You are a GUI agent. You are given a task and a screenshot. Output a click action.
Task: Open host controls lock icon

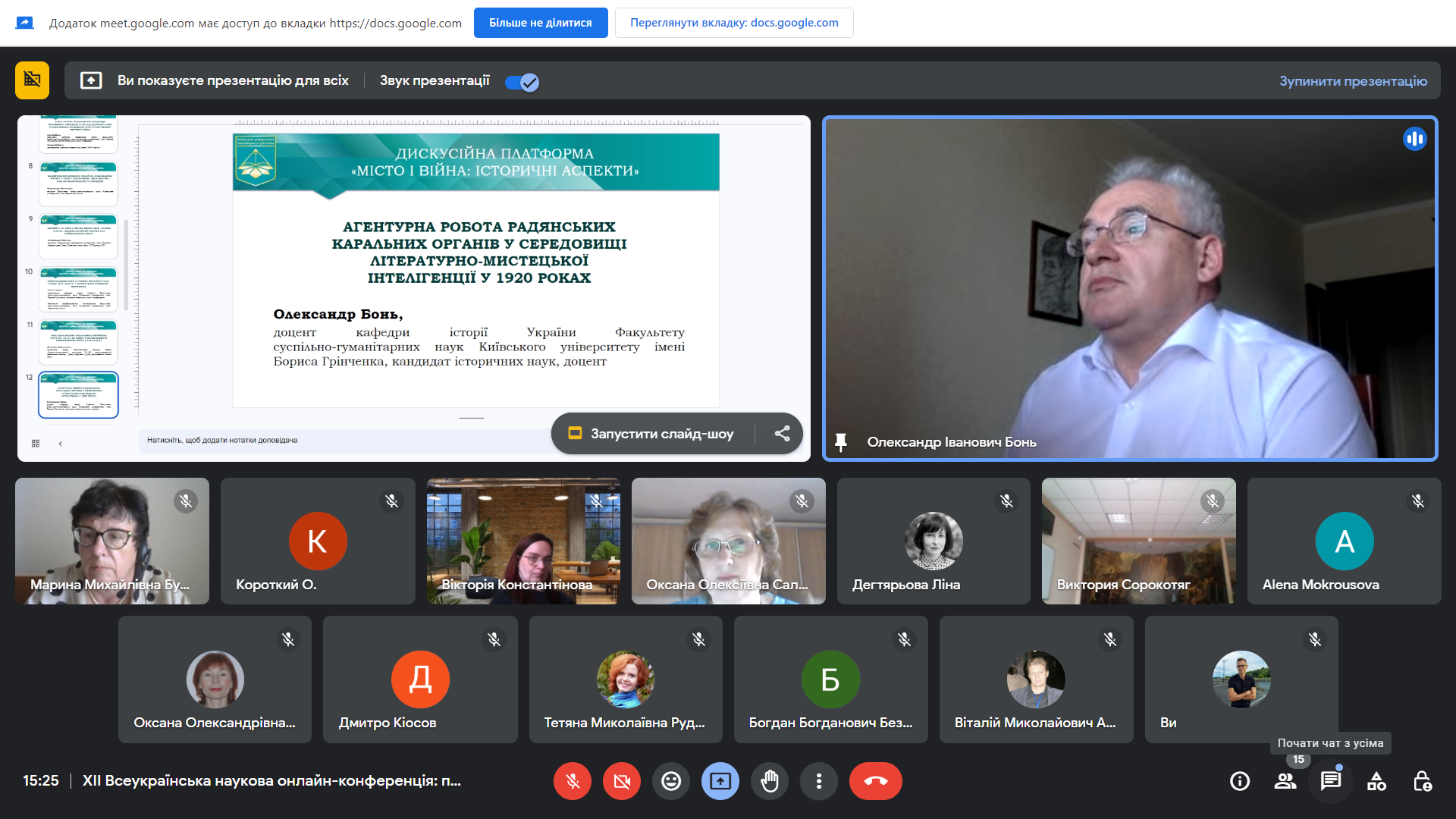point(1422,781)
